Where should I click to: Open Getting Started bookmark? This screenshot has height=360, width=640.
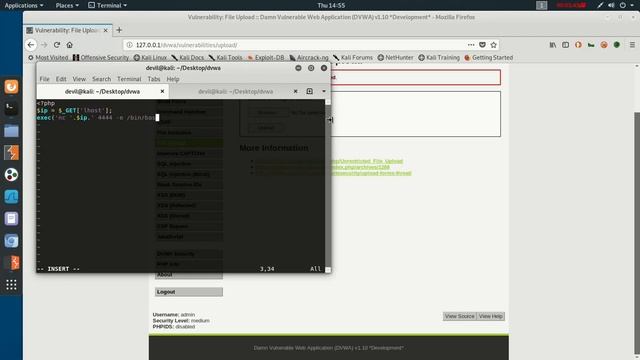[489, 58]
